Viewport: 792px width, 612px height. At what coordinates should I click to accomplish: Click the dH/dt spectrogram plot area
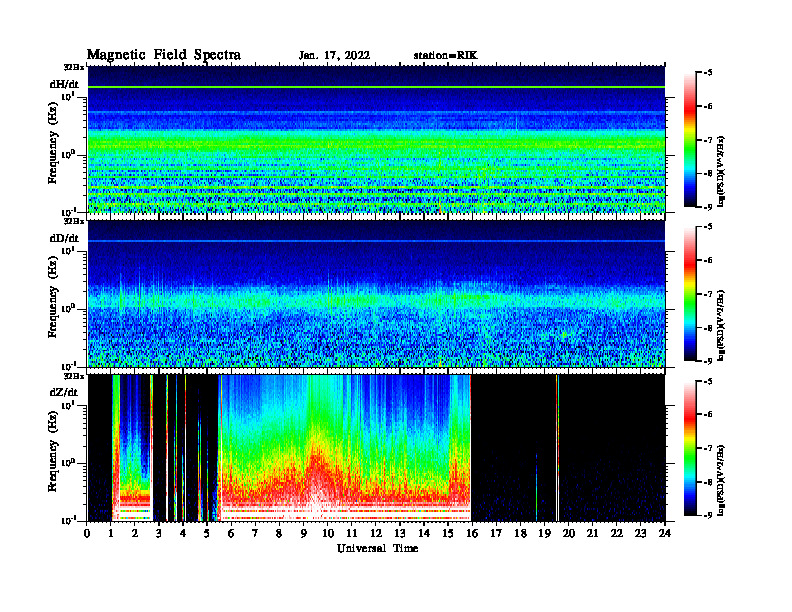pyautogui.click(x=376, y=139)
